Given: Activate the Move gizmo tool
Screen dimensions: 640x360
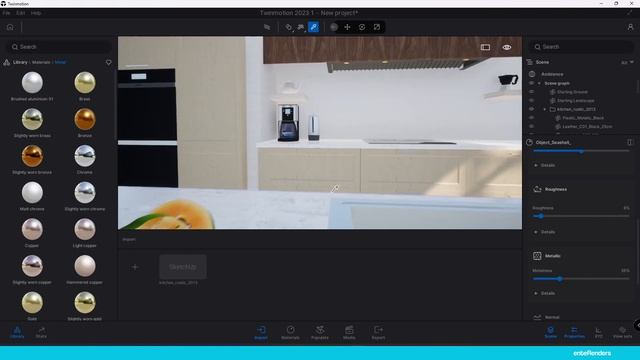Looking at the screenshot, I should point(347,27).
